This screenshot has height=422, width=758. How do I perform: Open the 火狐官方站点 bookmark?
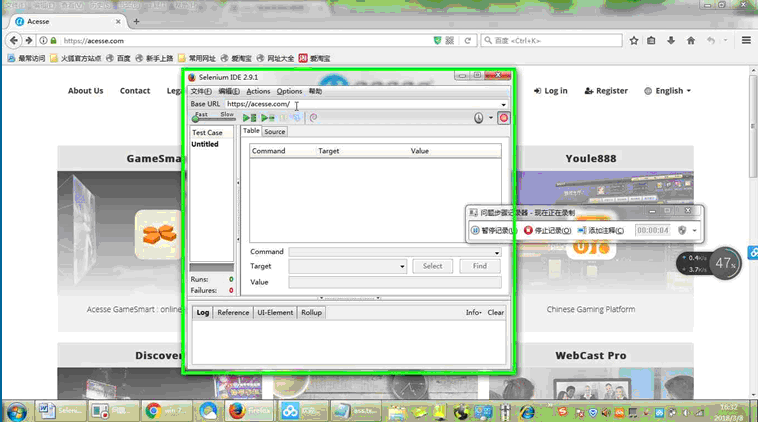(x=75, y=58)
